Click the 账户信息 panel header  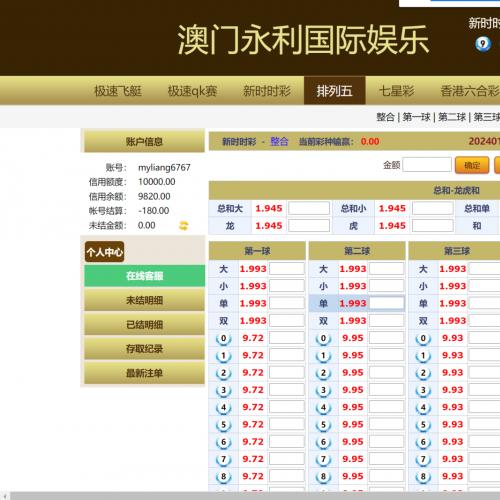(x=144, y=141)
